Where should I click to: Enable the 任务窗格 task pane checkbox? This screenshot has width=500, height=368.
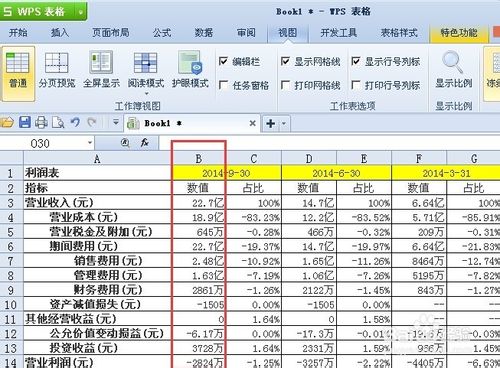pyautogui.click(x=223, y=85)
